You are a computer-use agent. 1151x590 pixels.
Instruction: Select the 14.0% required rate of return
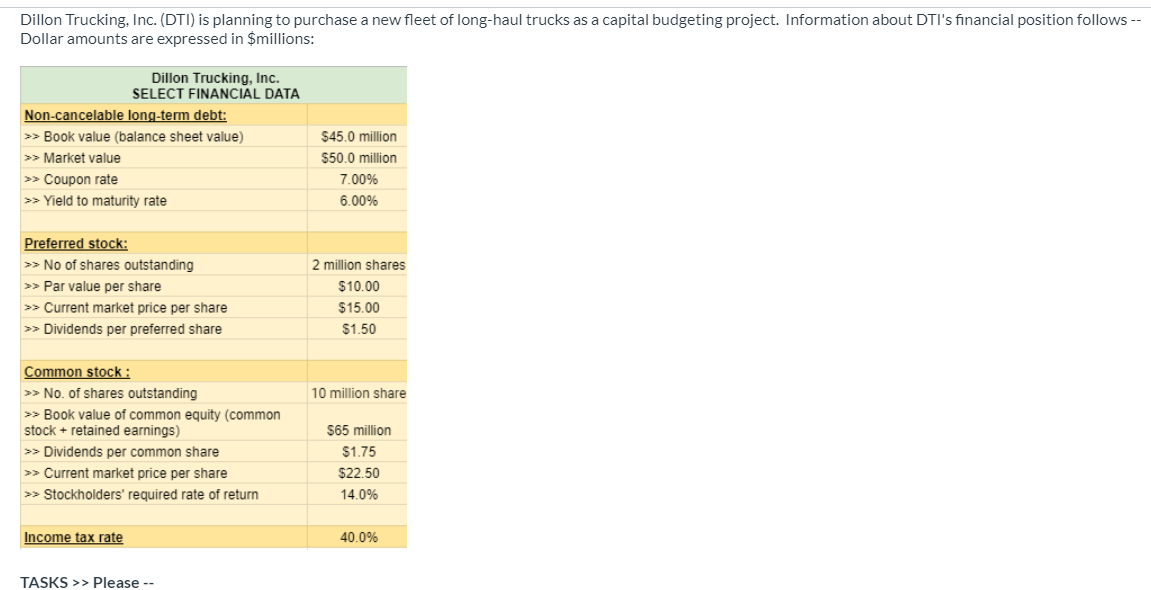click(x=358, y=495)
